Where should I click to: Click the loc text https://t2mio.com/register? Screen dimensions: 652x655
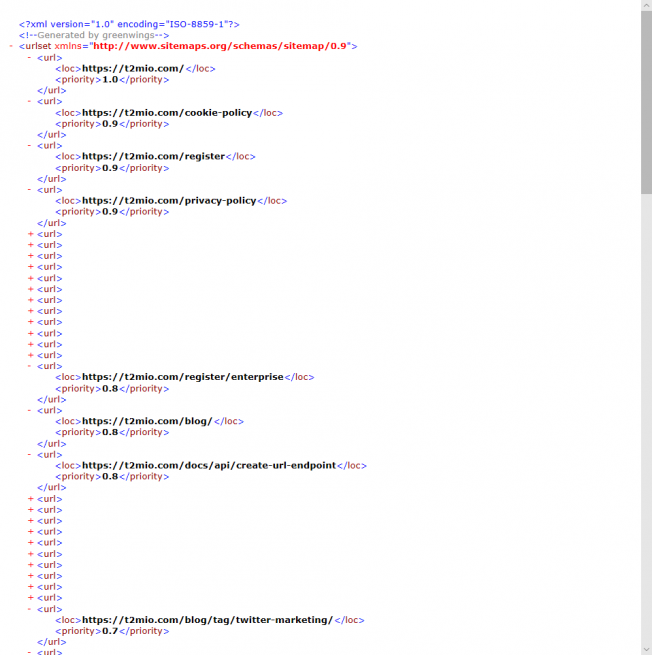(153, 156)
